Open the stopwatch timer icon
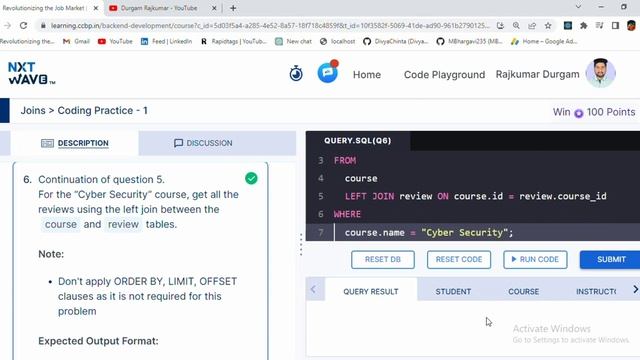This screenshot has width=640, height=360. [296, 74]
